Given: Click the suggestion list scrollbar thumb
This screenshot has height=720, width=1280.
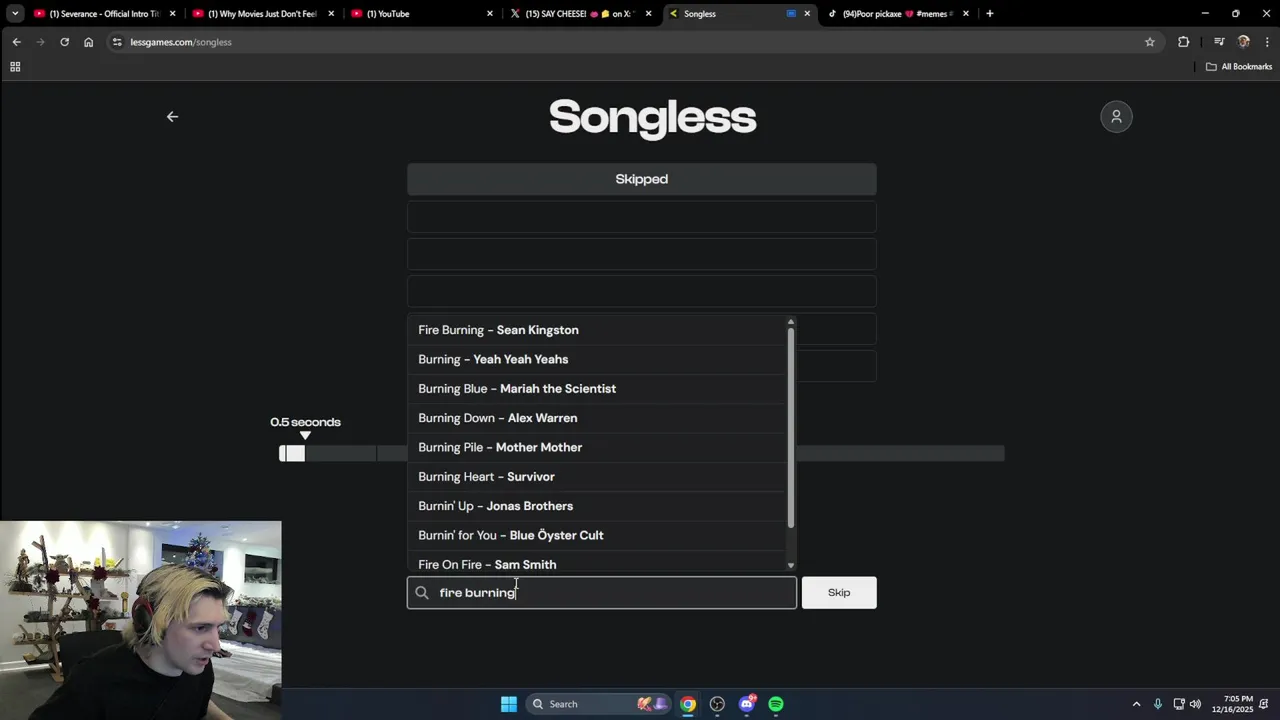Looking at the screenshot, I should (791, 428).
